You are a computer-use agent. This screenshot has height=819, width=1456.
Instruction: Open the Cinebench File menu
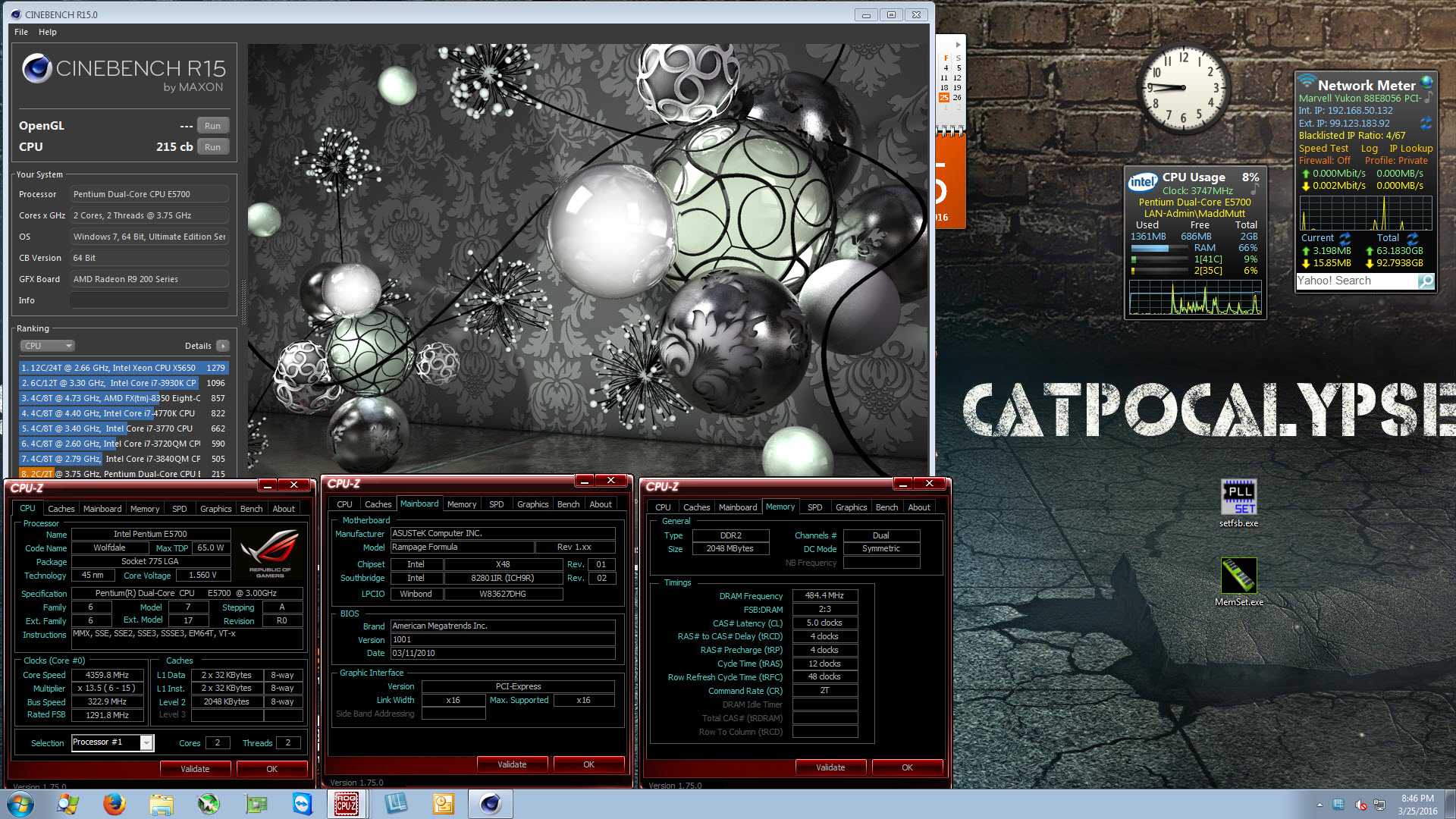point(21,32)
